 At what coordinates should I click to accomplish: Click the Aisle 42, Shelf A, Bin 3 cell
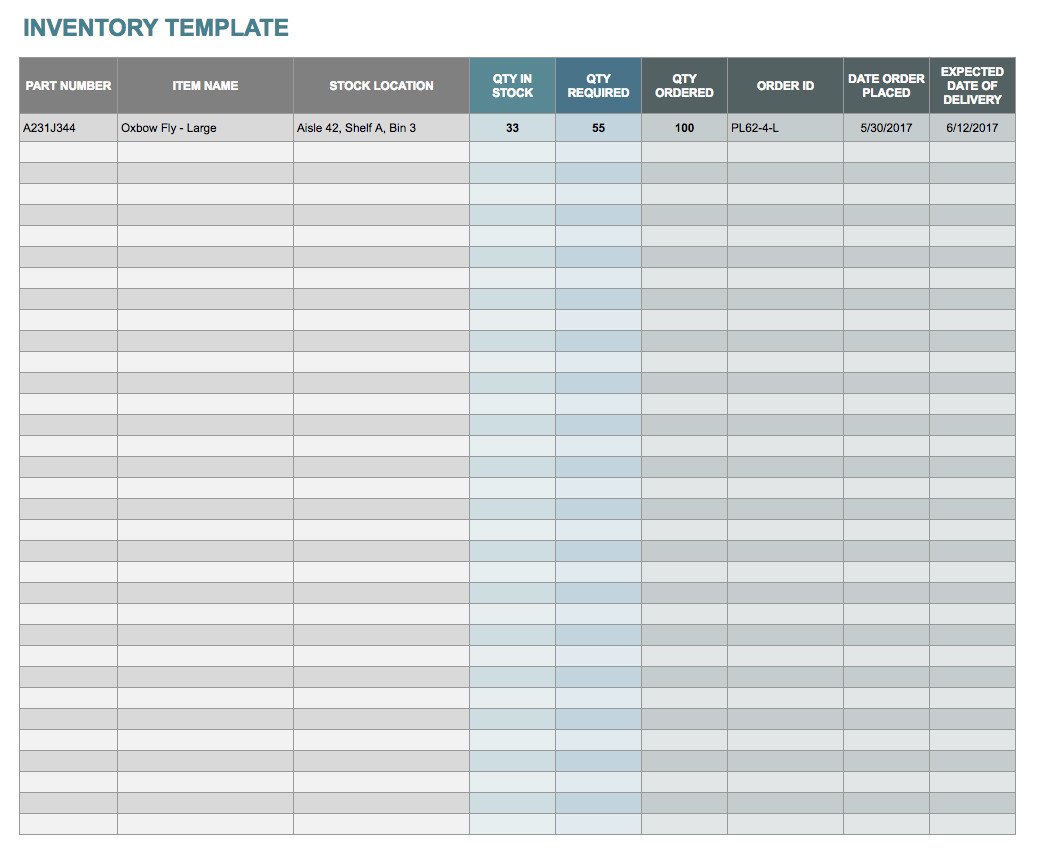[381, 128]
